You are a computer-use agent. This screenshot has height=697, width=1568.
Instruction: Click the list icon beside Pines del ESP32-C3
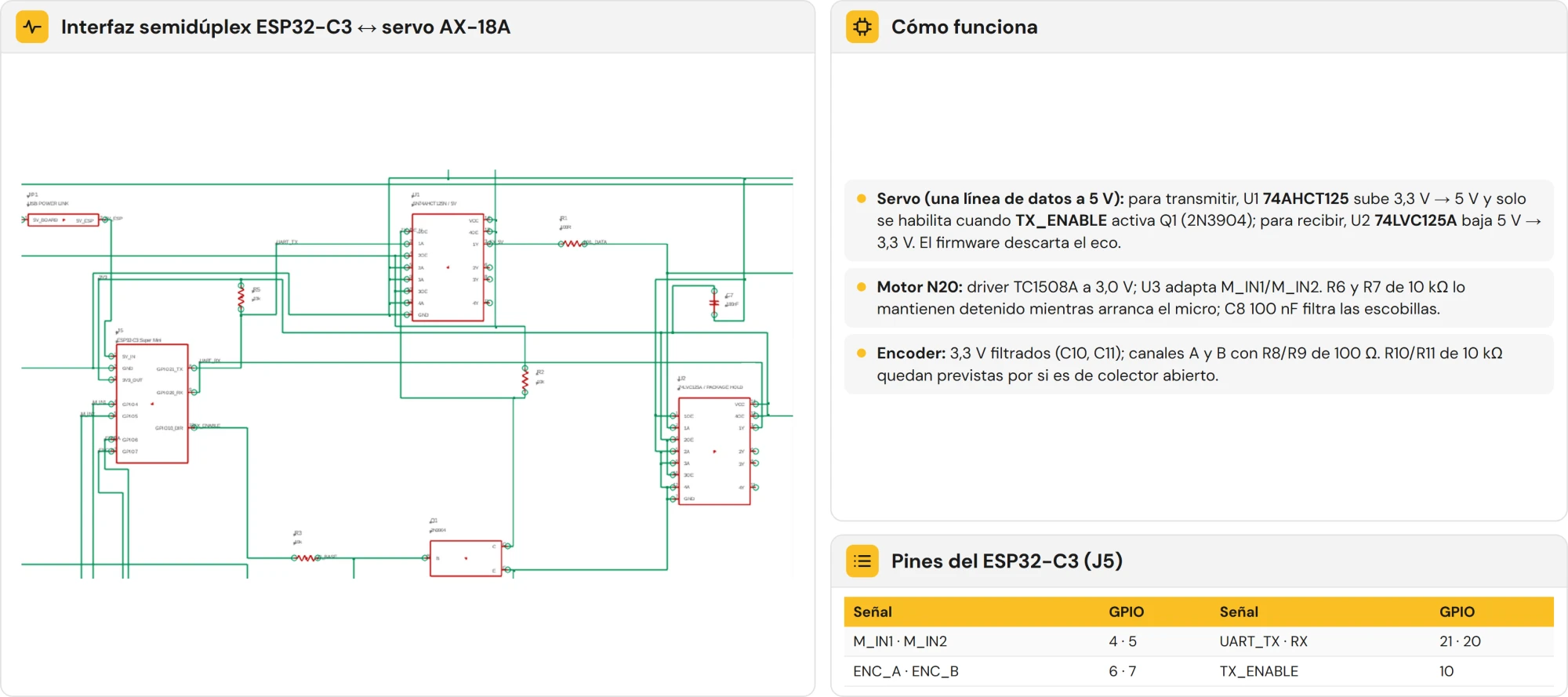pos(862,561)
